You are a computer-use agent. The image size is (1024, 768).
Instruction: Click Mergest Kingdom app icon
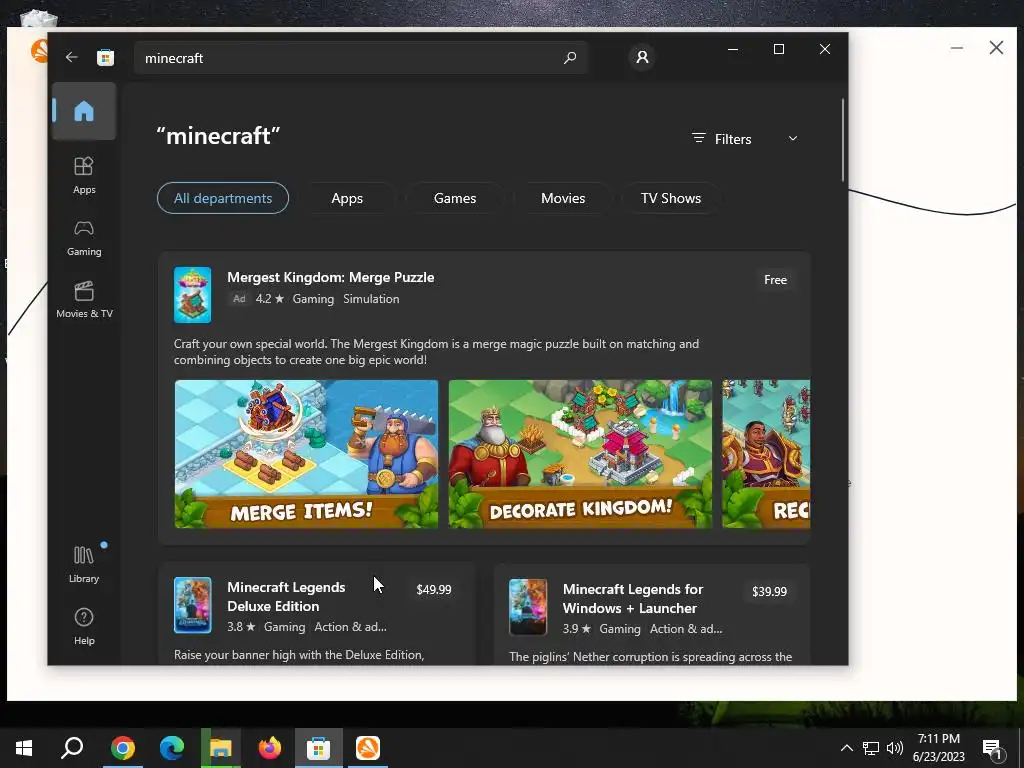tap(193, 295)
